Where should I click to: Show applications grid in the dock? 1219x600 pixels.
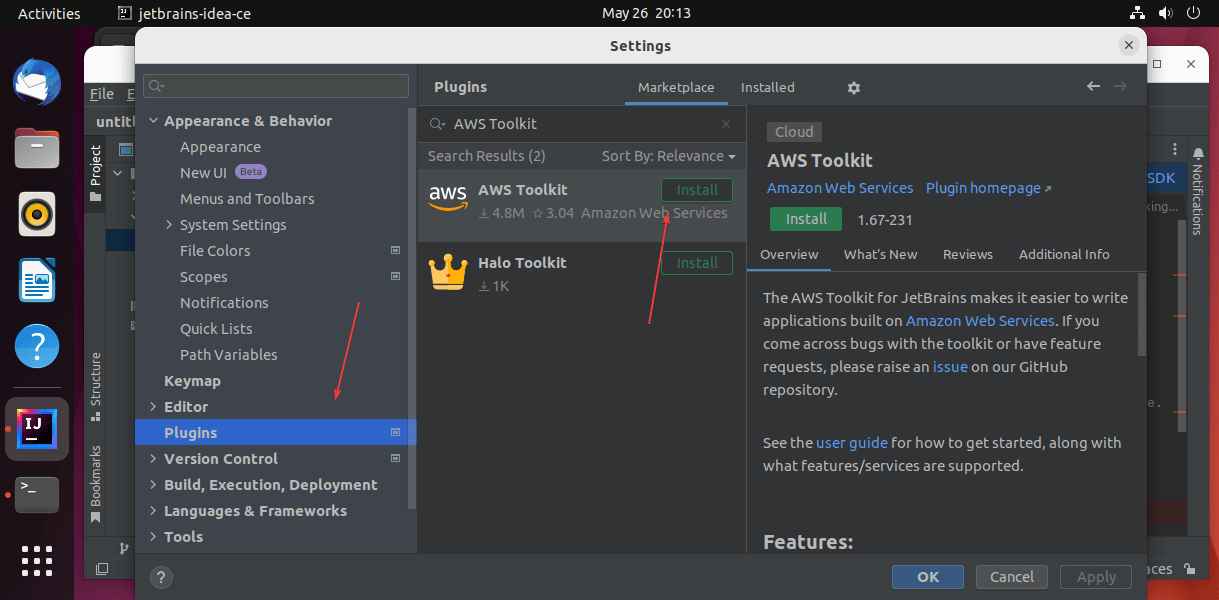(x=37, y=561)
